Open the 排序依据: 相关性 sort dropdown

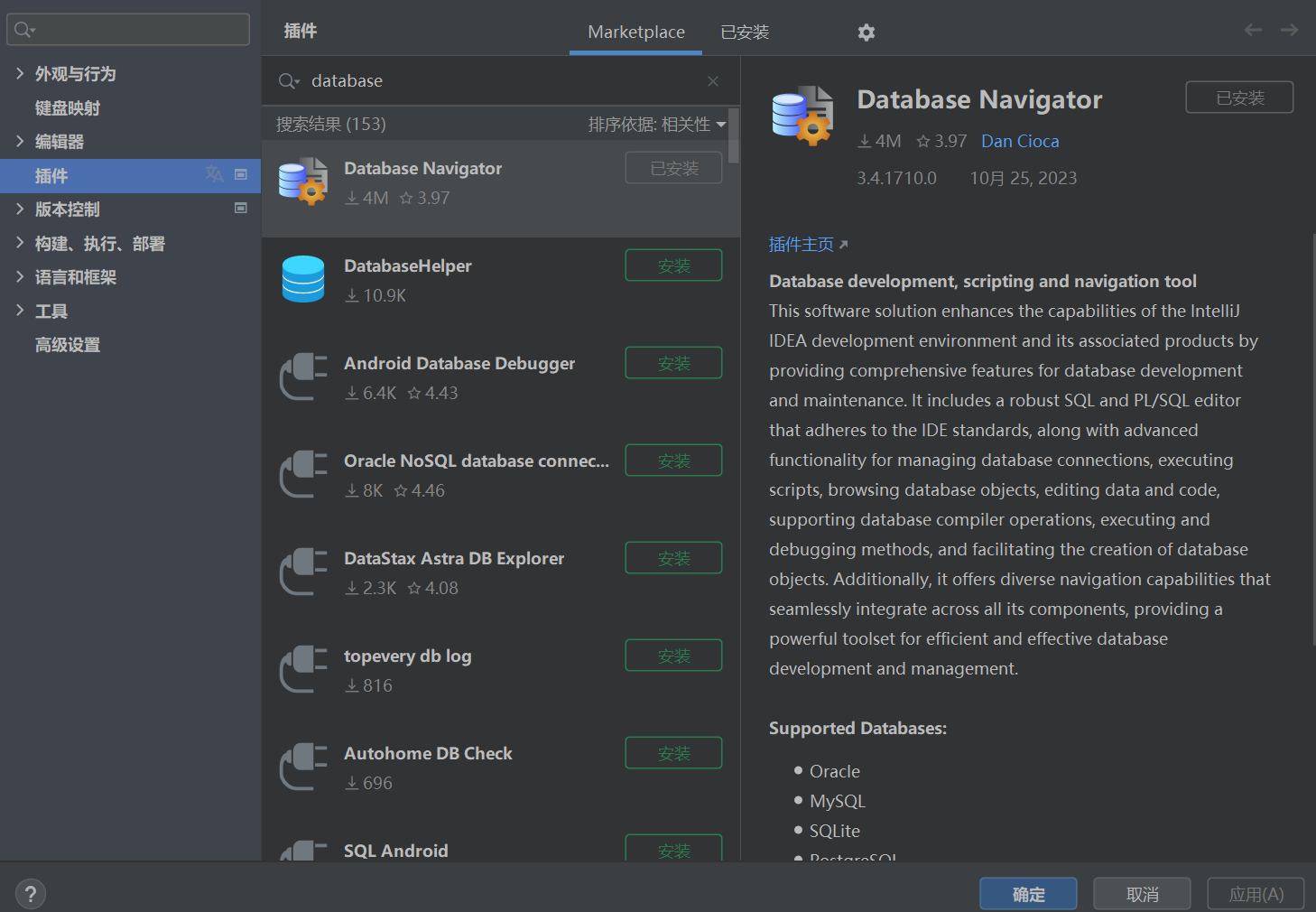tap(657, 125)
